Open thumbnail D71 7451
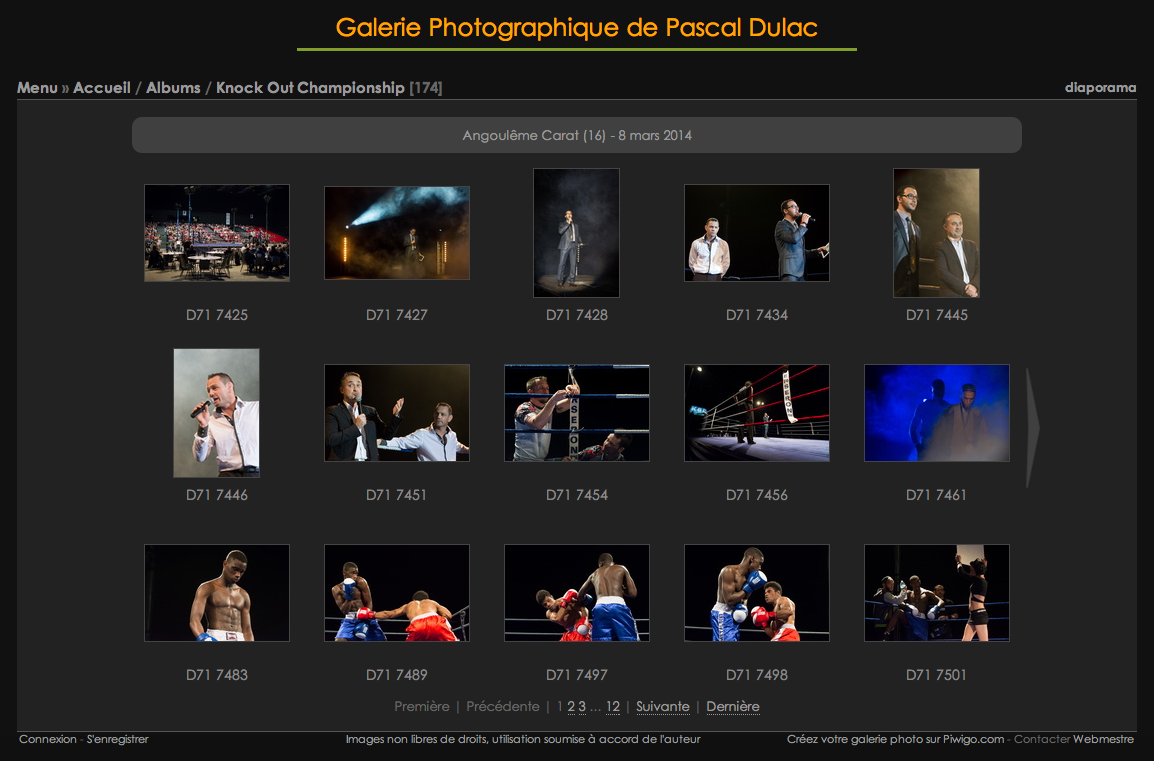This screenshot has width=1154, height=761. (x=397, y=413)
